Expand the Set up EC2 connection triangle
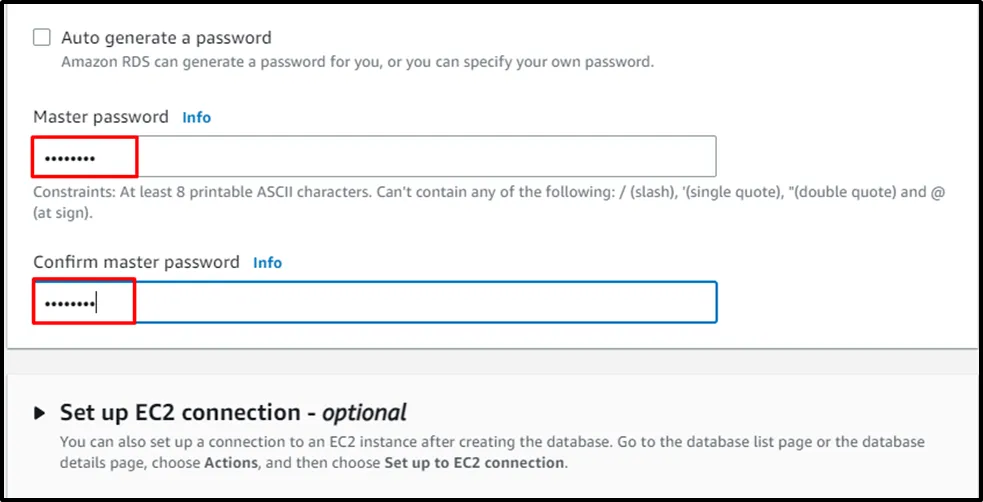Image resolution: width=983 pixels, height=502 pixels. (x=40, y=412)
